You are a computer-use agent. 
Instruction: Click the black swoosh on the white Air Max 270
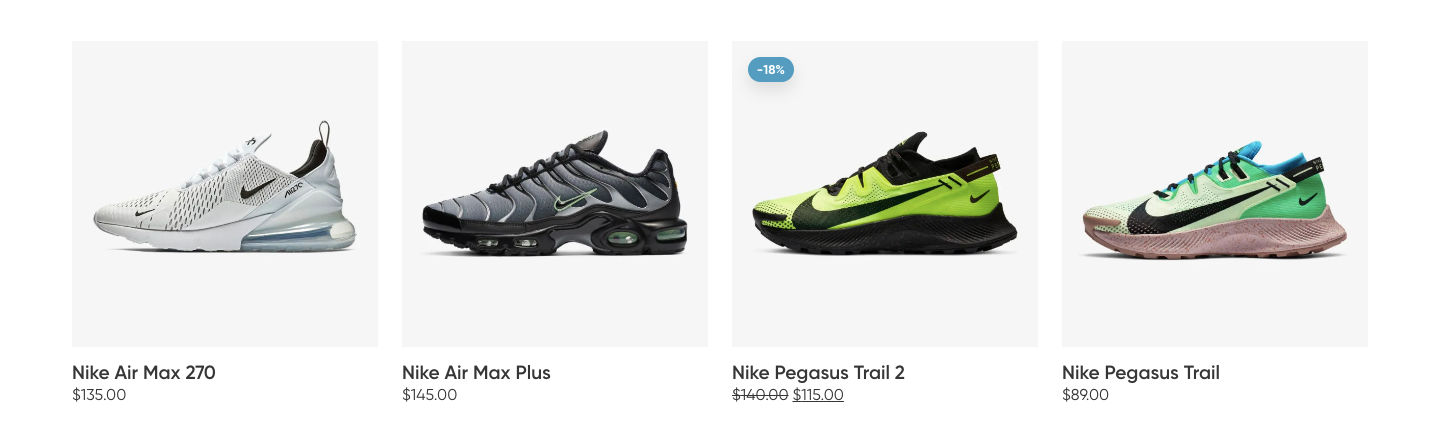tap(257, 186)
